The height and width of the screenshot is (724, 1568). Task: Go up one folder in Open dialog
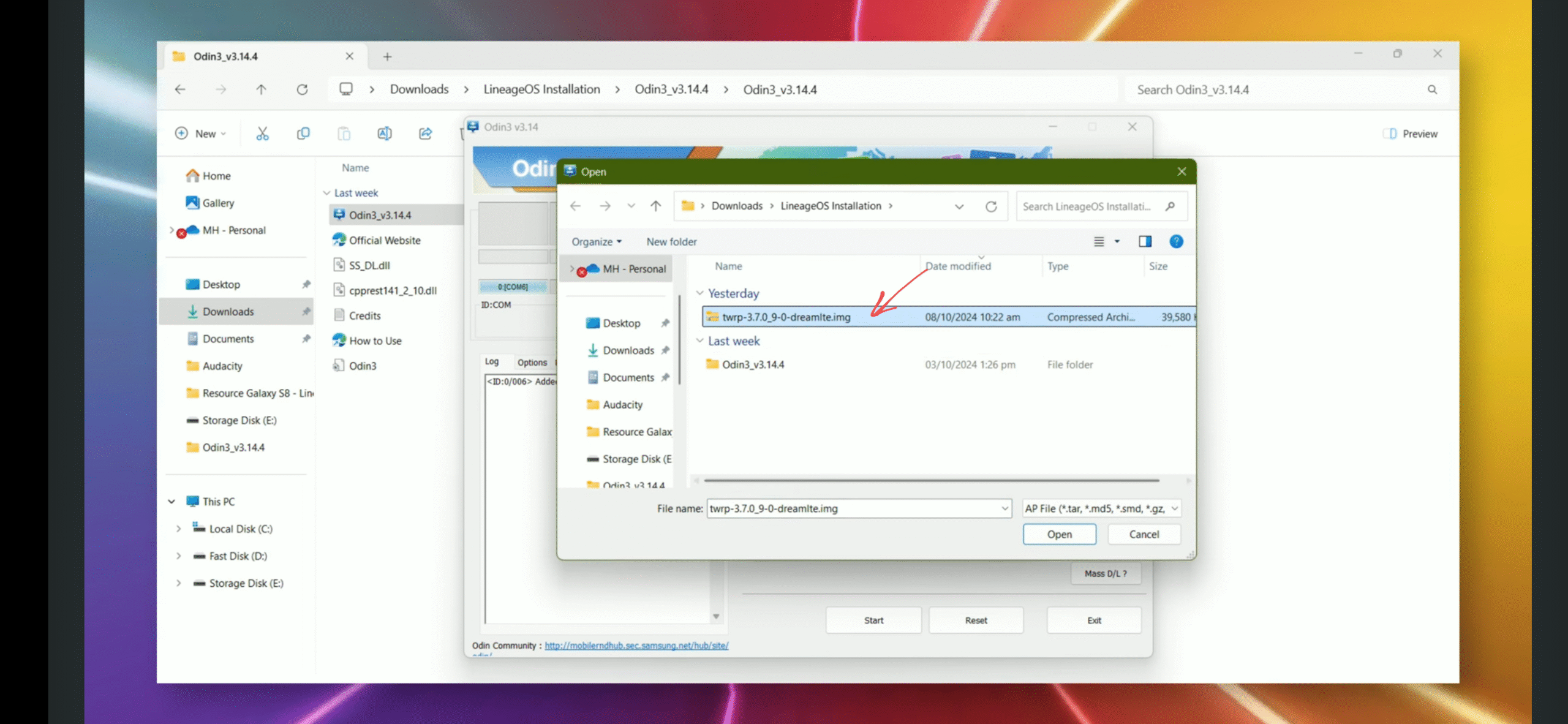[x=655, y=206]
